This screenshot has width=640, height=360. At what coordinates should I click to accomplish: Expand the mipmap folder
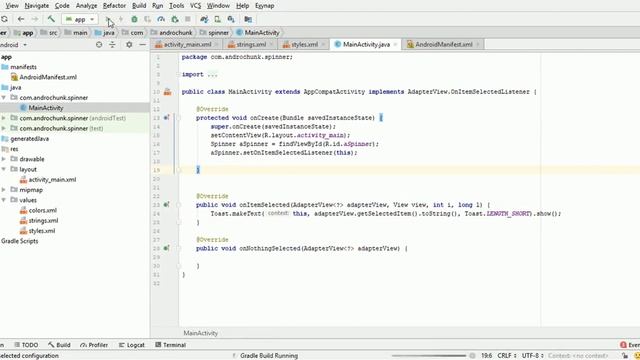pyautogui.click(x=4, y=190)
